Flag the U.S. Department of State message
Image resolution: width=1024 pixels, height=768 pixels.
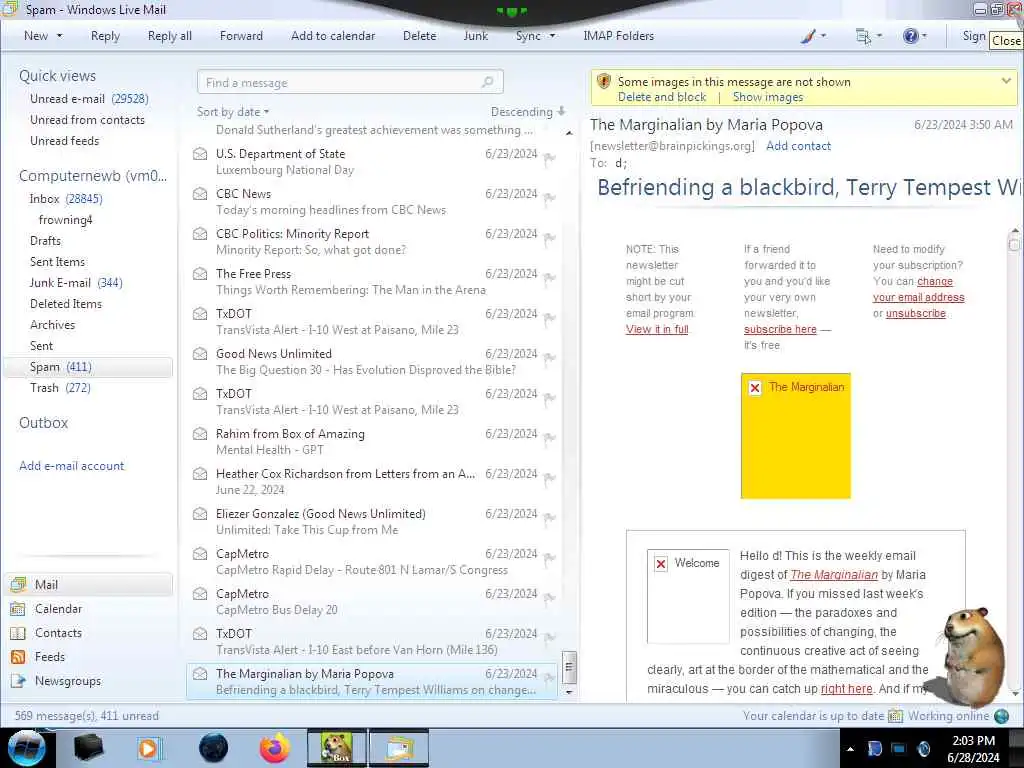pos(549,159)
